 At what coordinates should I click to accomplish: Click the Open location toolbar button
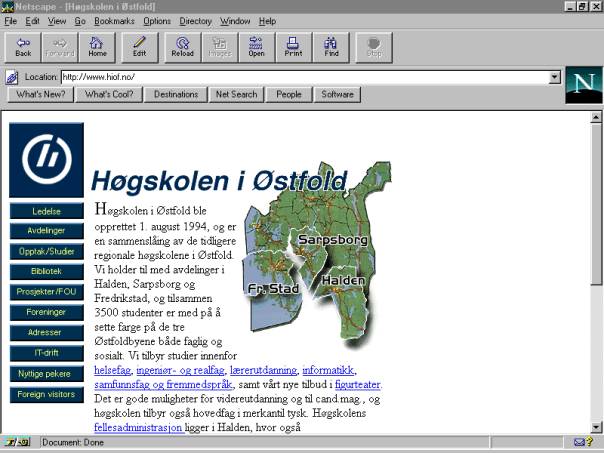click(x=257, y=47)
